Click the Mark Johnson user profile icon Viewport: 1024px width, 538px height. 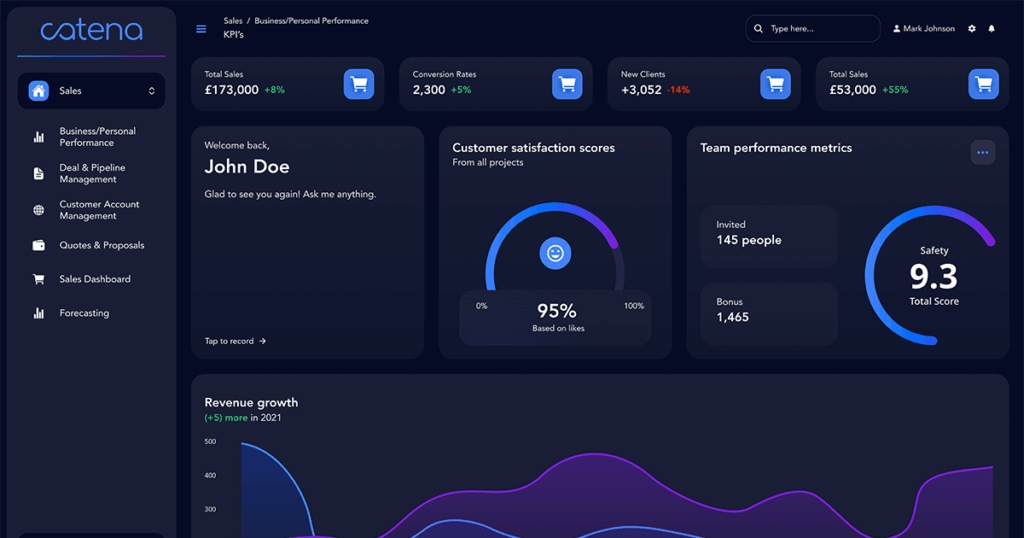897,29
